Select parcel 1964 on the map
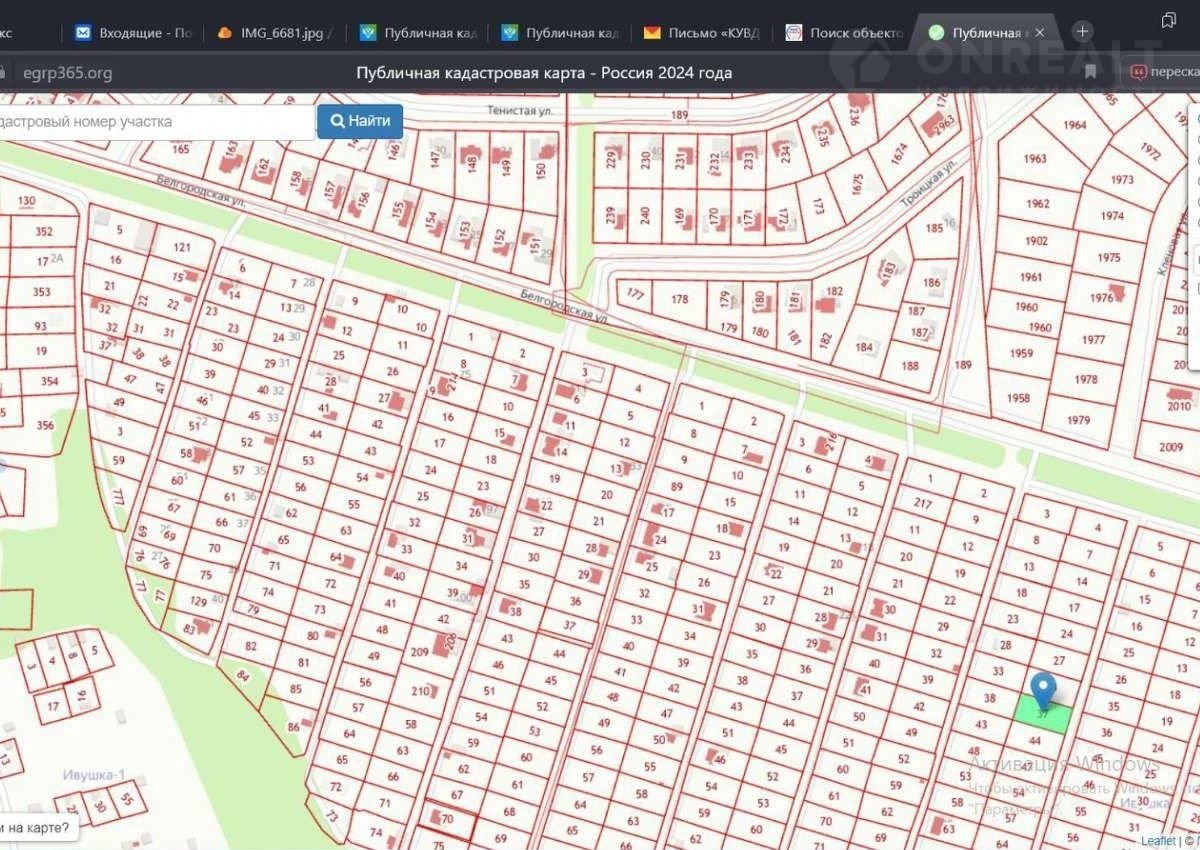Image resolution: width=1200 pixels, height=850 pixels. [x=1074, y=126]
